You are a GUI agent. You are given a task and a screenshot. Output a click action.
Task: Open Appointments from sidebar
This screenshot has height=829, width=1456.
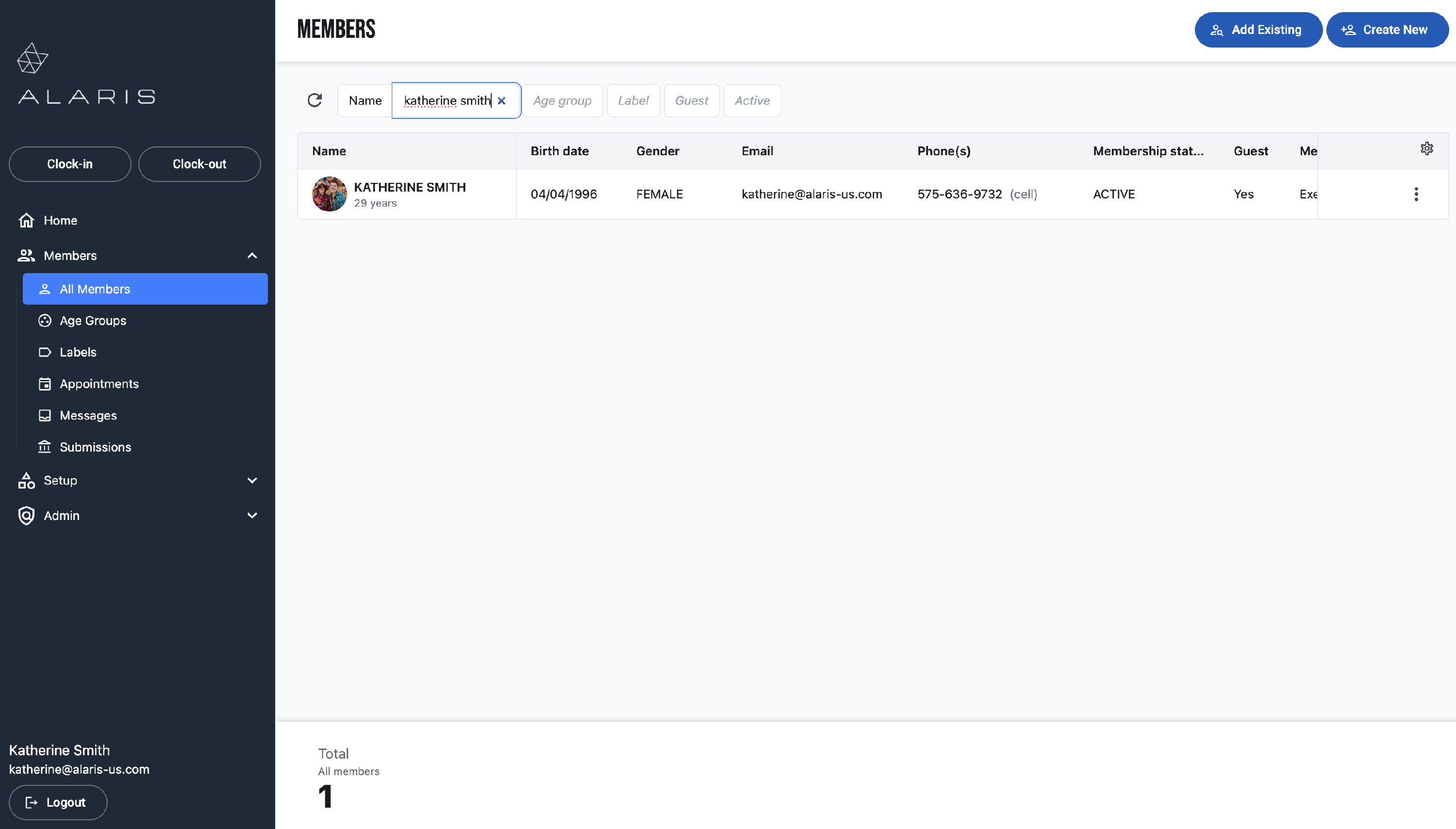pyautogui.click(x=99, y=384)
